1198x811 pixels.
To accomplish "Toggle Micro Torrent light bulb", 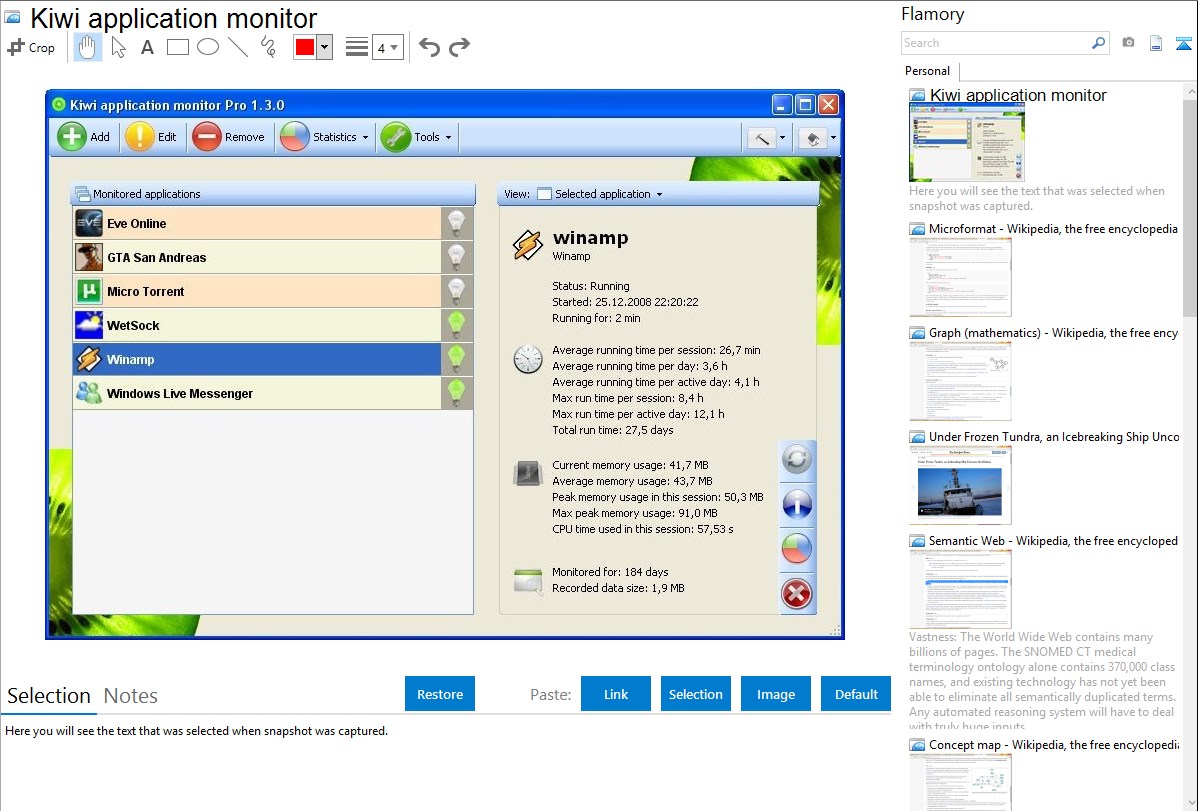I will 457,291.
